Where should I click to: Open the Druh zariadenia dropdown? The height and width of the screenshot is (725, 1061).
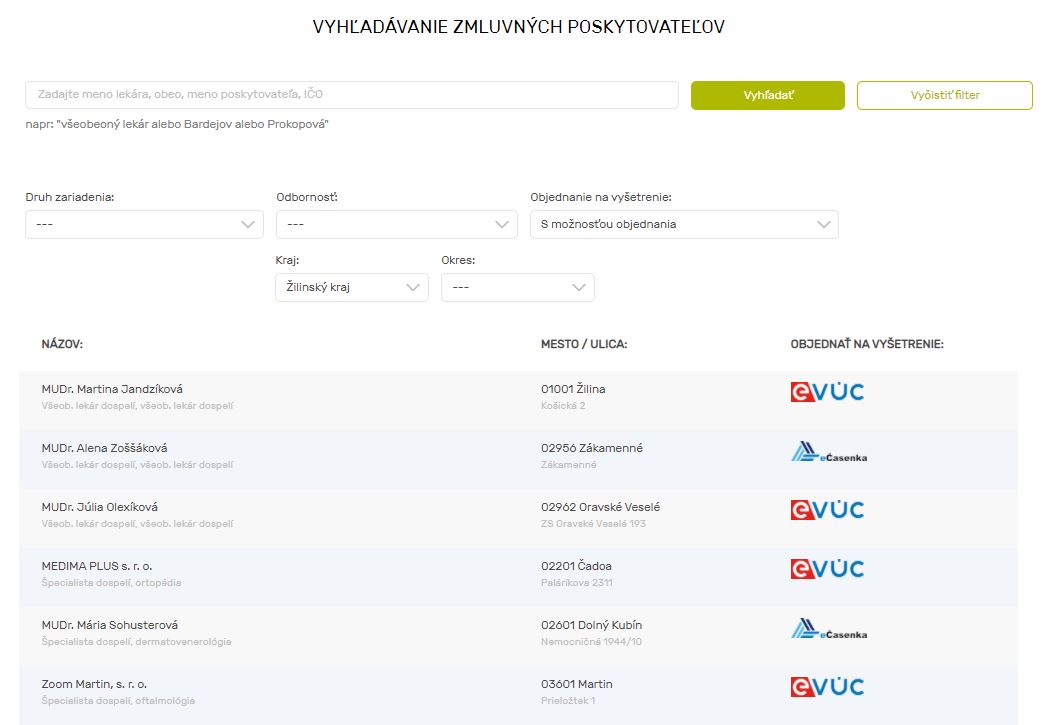click(144, 225)
